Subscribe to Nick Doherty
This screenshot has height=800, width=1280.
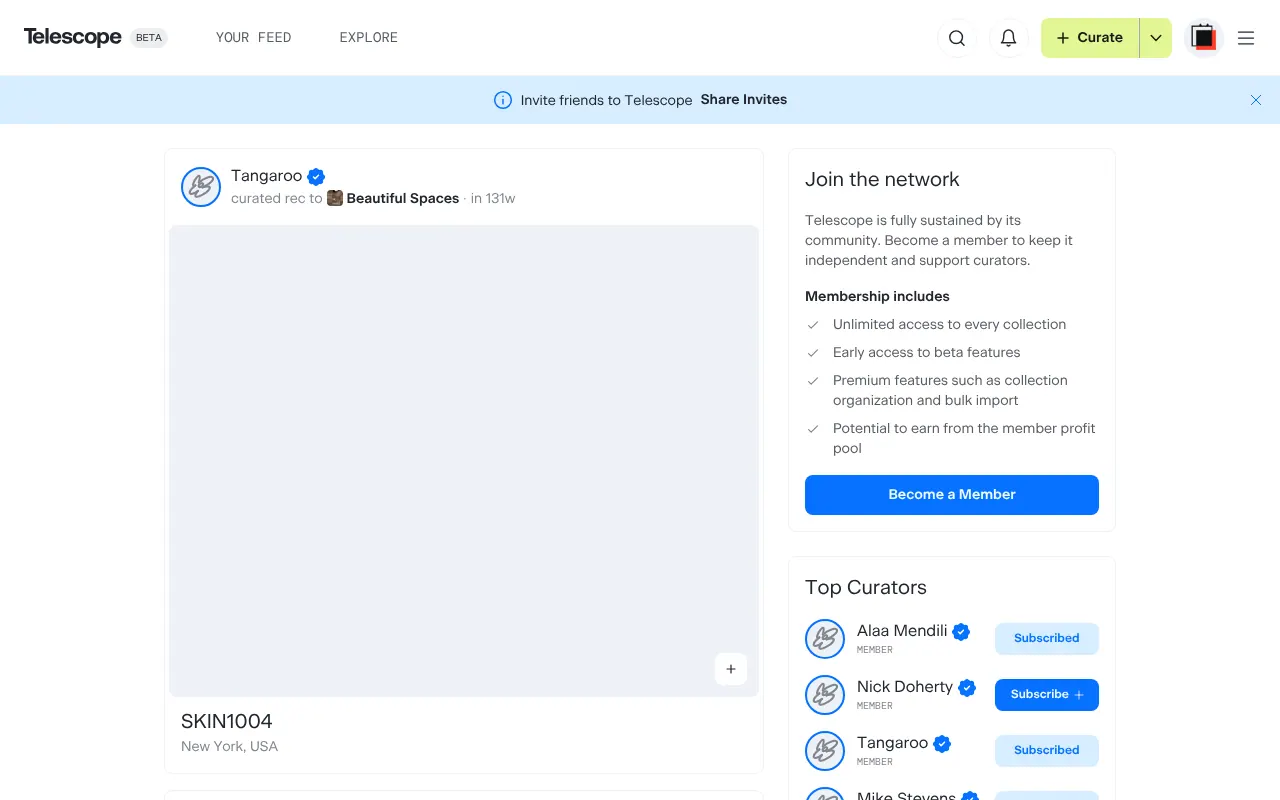[1047, 695]
